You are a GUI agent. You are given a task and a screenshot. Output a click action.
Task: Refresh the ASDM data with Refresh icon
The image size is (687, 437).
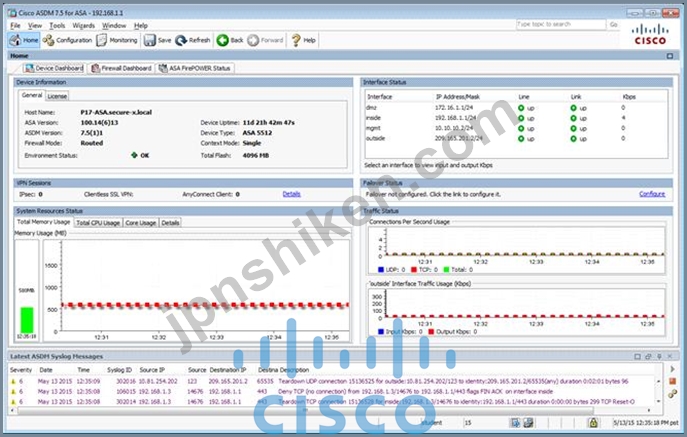click(181, 40)
